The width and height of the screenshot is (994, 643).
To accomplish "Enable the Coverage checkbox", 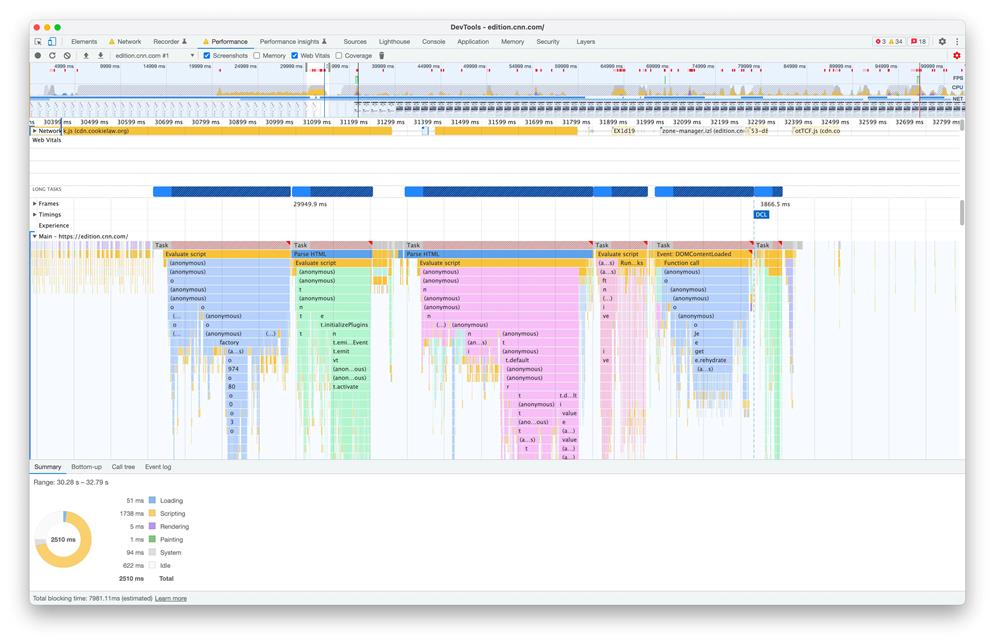I will [339, 56].
